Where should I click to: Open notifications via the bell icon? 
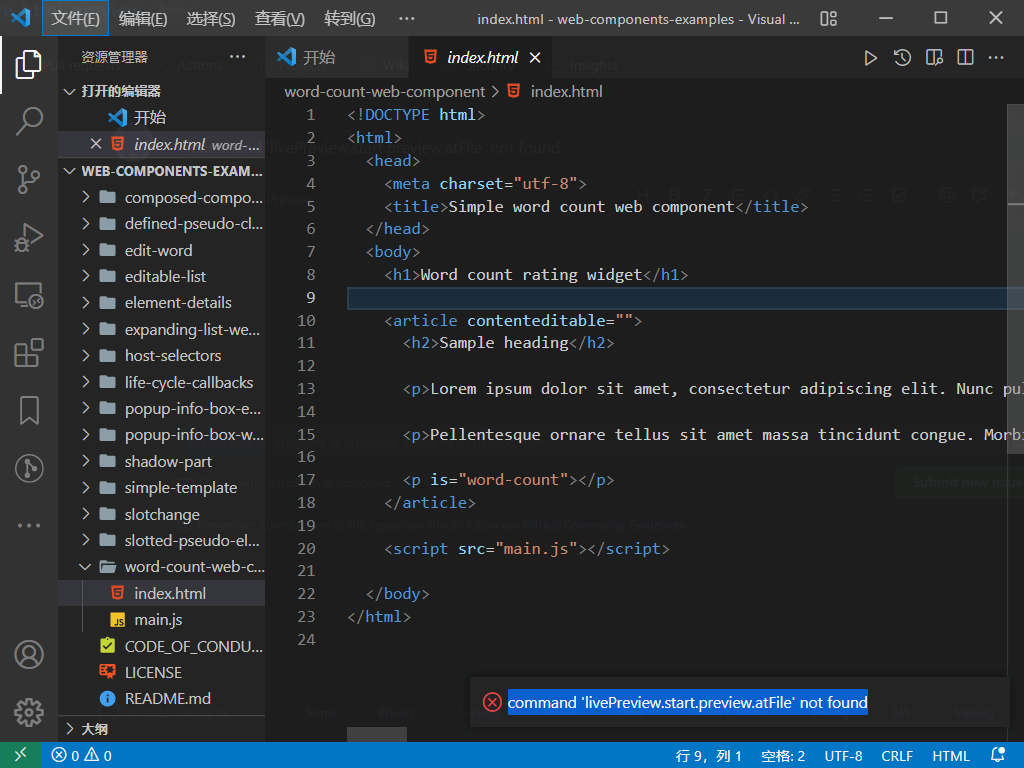pyautogui.click(x=996, y=755)
